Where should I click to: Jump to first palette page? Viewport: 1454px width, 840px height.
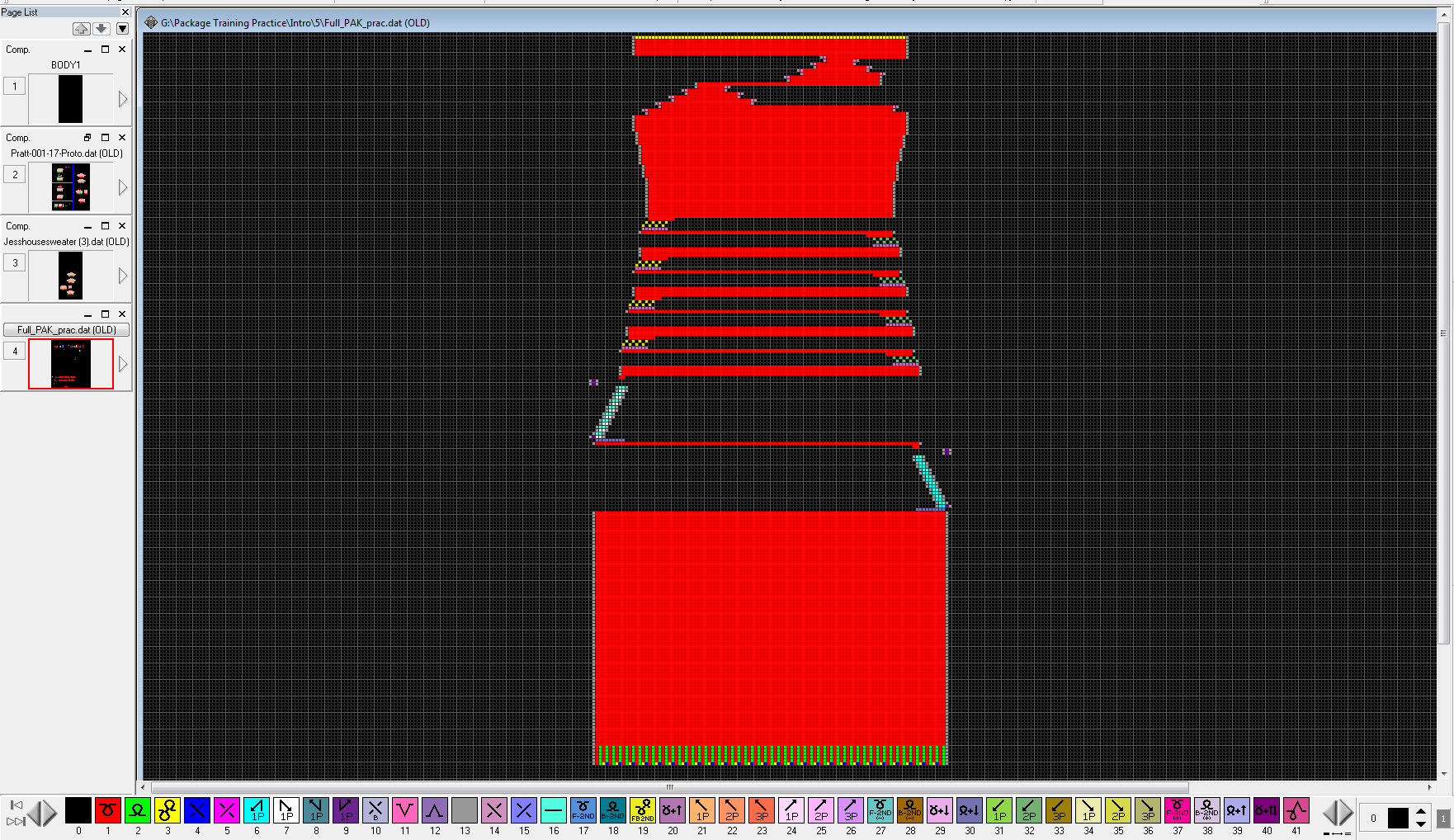click(16, 805)
